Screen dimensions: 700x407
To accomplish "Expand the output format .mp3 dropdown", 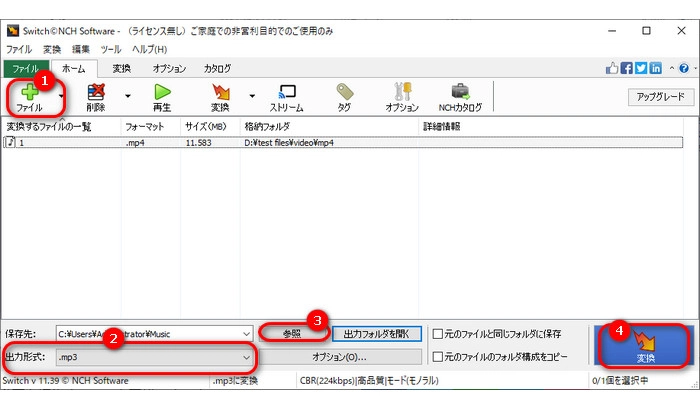I will click(246, 356).
